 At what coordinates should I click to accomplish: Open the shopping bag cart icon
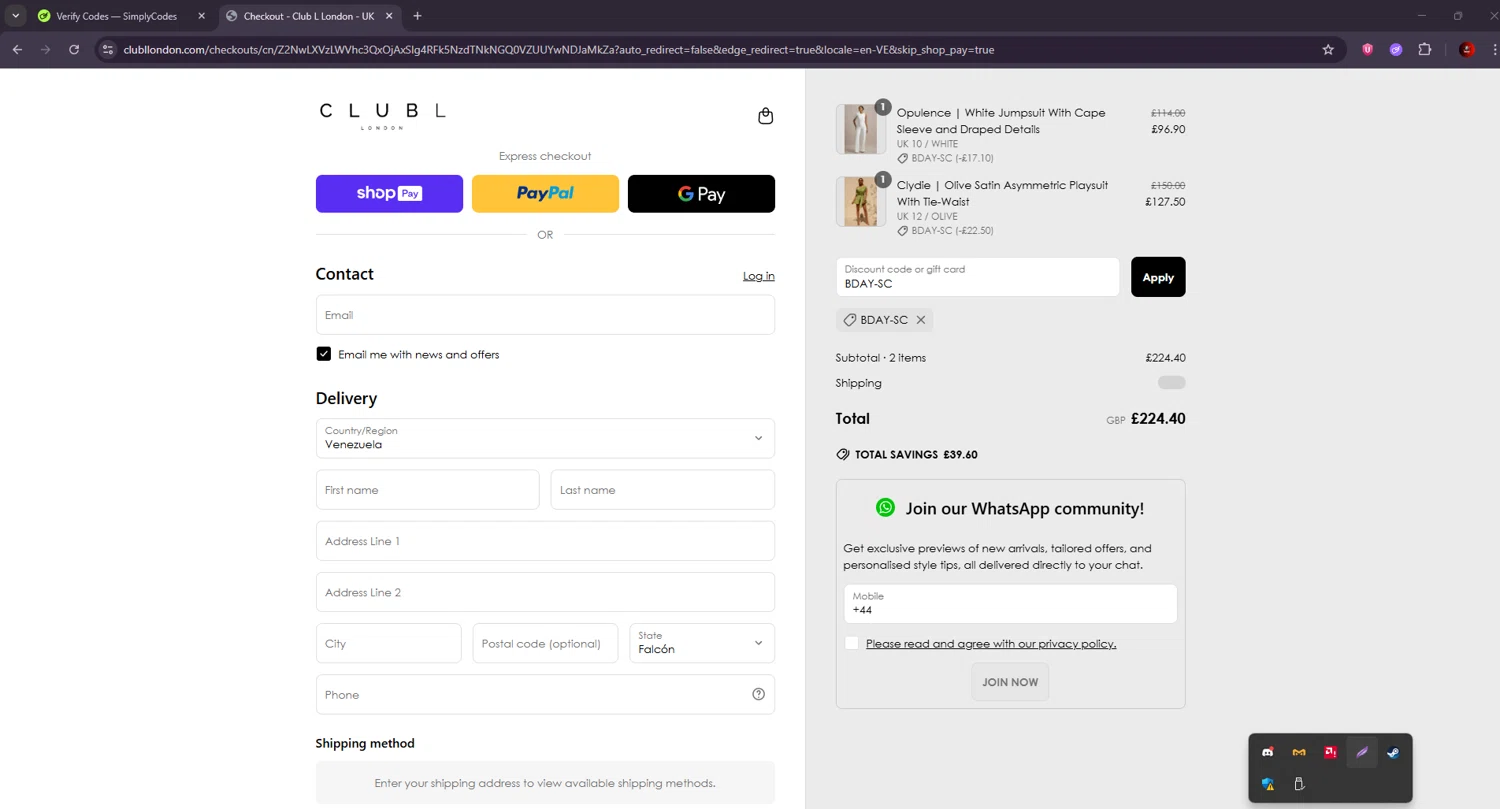click(x=765, y=116)
